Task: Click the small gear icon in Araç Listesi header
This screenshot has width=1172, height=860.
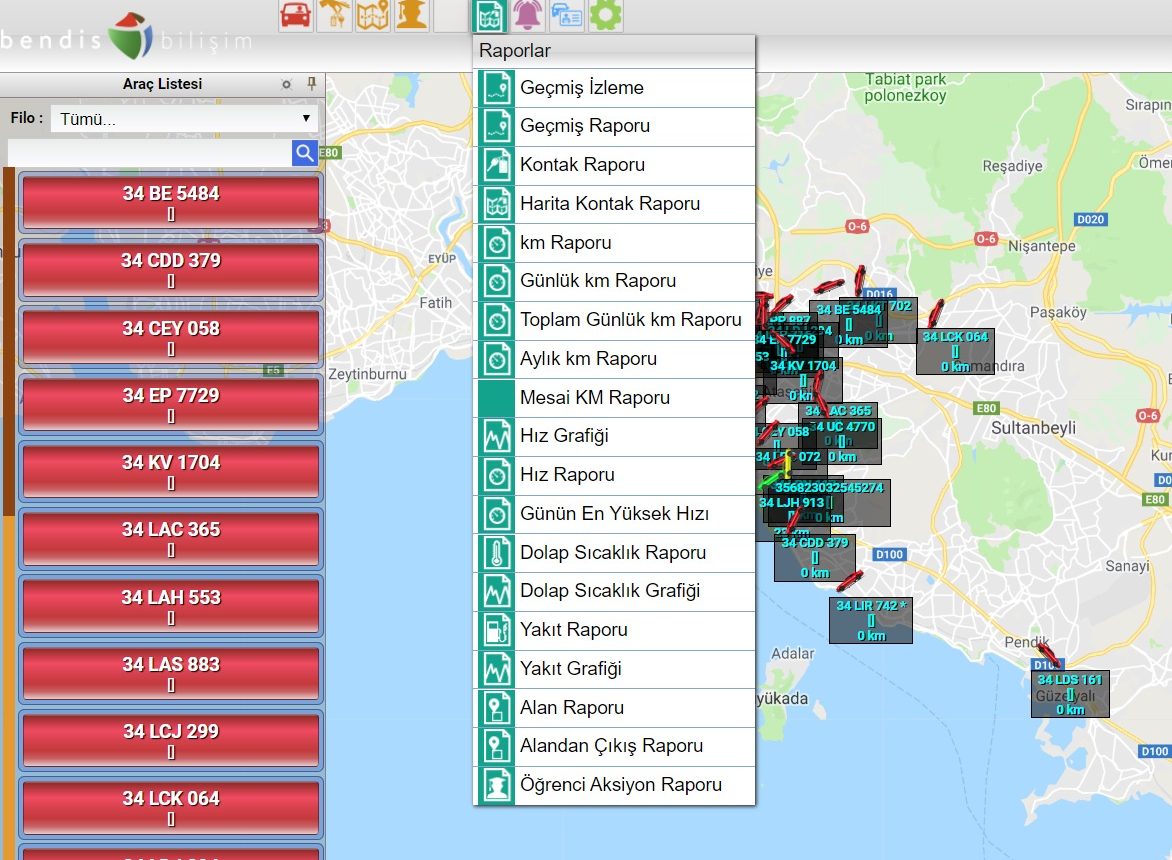Action: pos(286,84)
